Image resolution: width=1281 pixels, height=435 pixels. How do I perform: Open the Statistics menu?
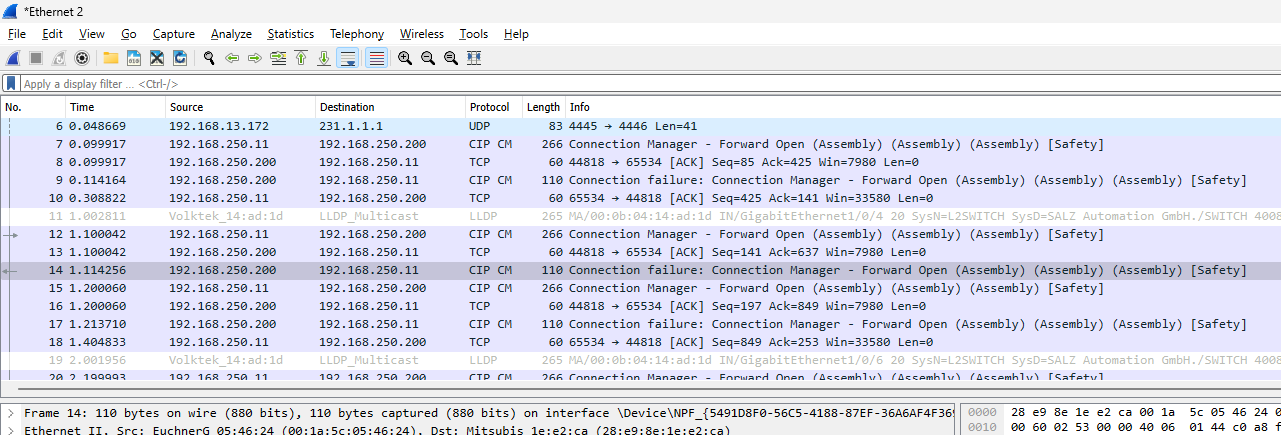290,34
